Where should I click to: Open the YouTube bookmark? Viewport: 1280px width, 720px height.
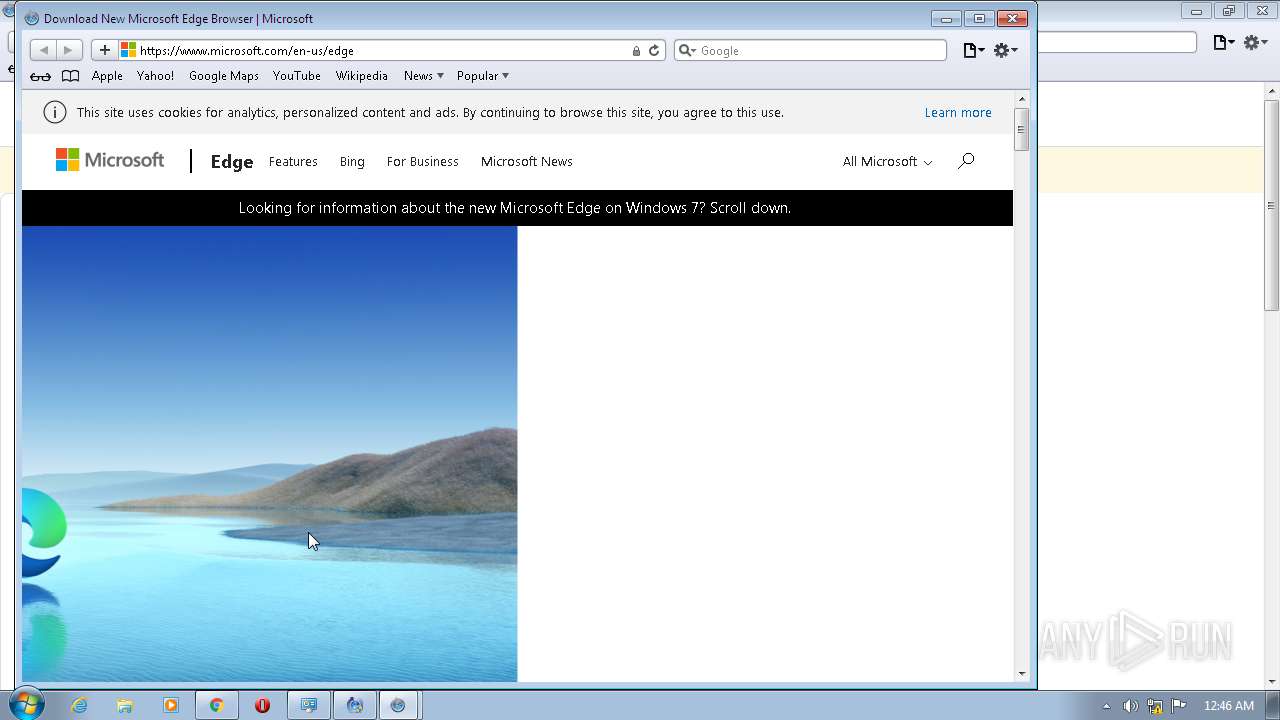(x=297, y=76)
